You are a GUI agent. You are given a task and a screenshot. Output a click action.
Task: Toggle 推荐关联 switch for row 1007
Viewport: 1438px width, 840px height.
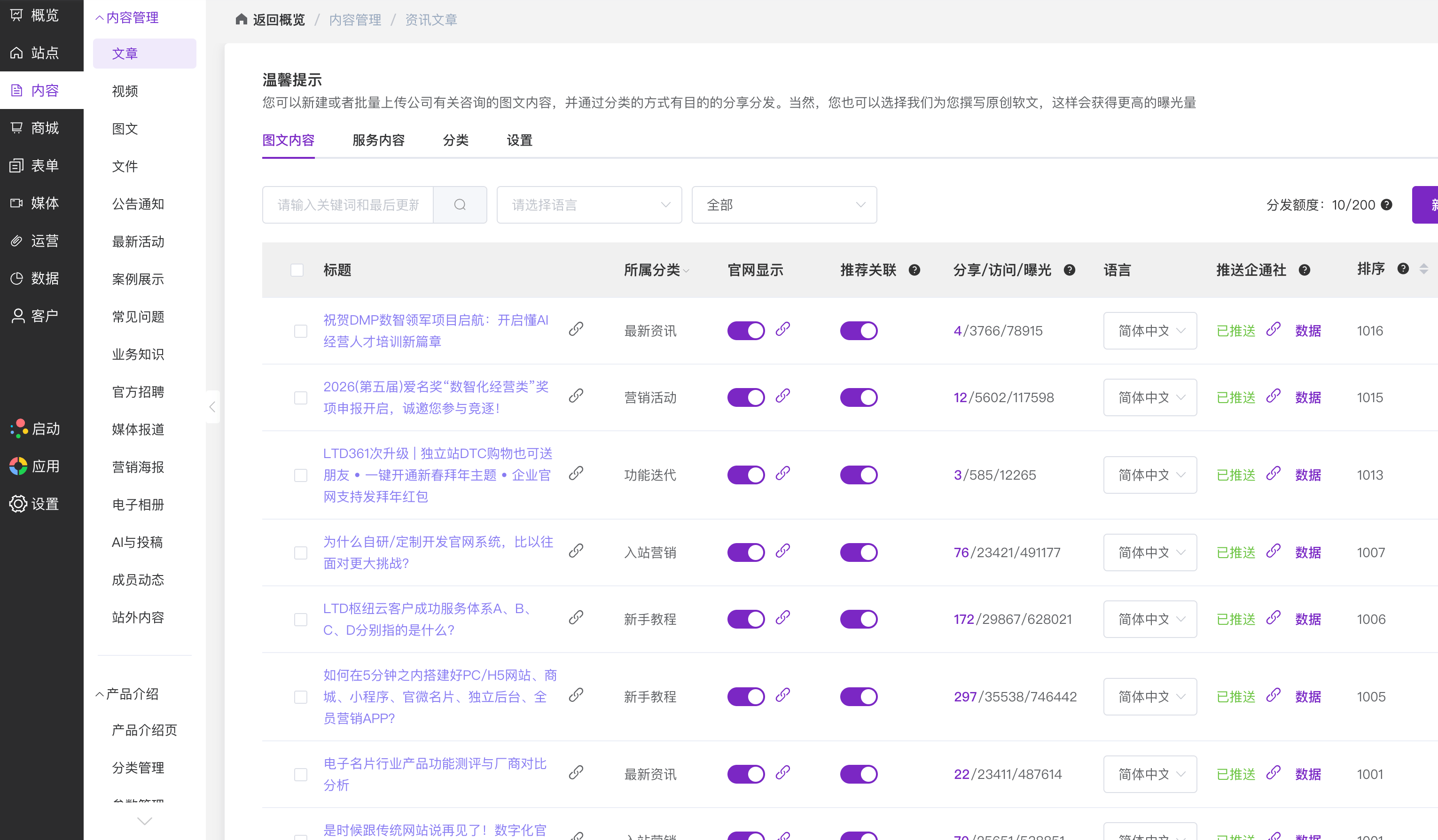[858, 552]
